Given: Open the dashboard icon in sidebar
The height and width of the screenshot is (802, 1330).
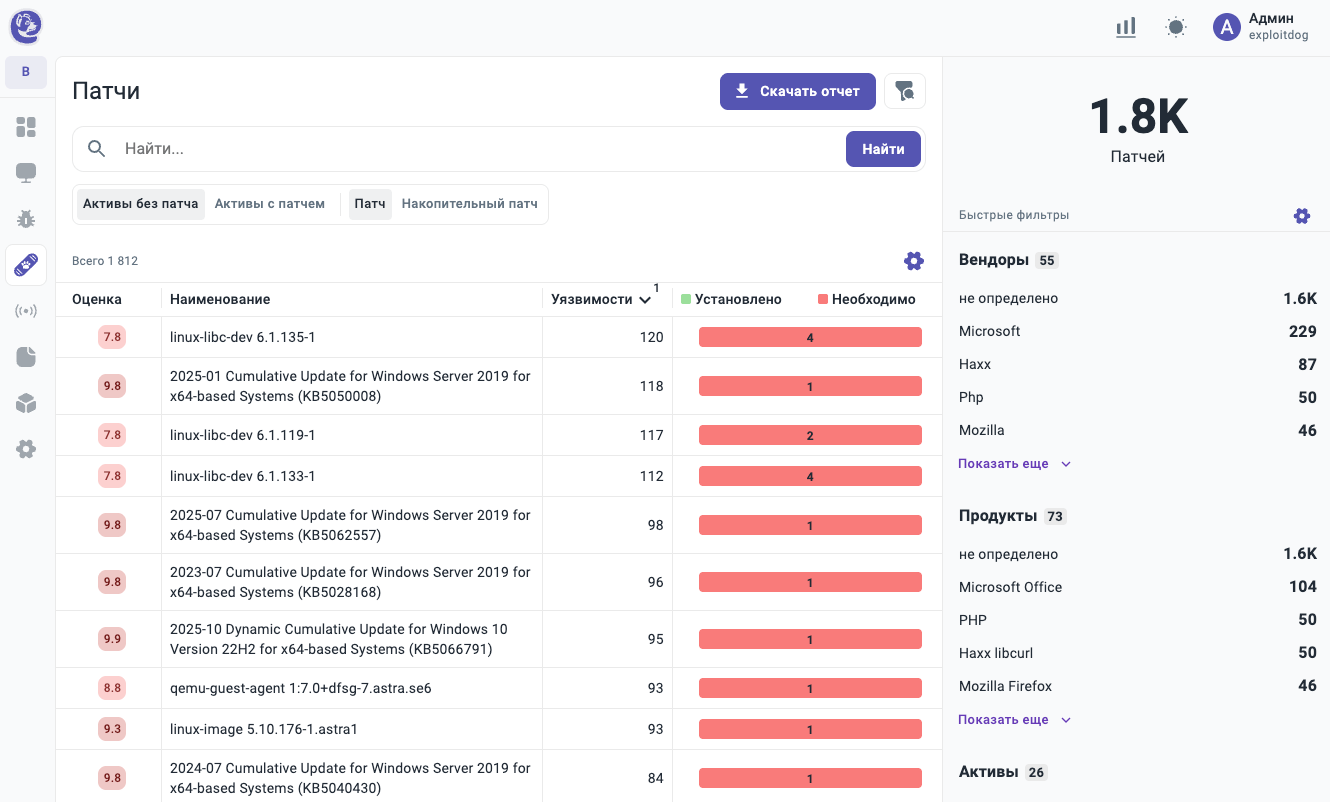Looking at the screenshot, I should click(x=26, y=127).
